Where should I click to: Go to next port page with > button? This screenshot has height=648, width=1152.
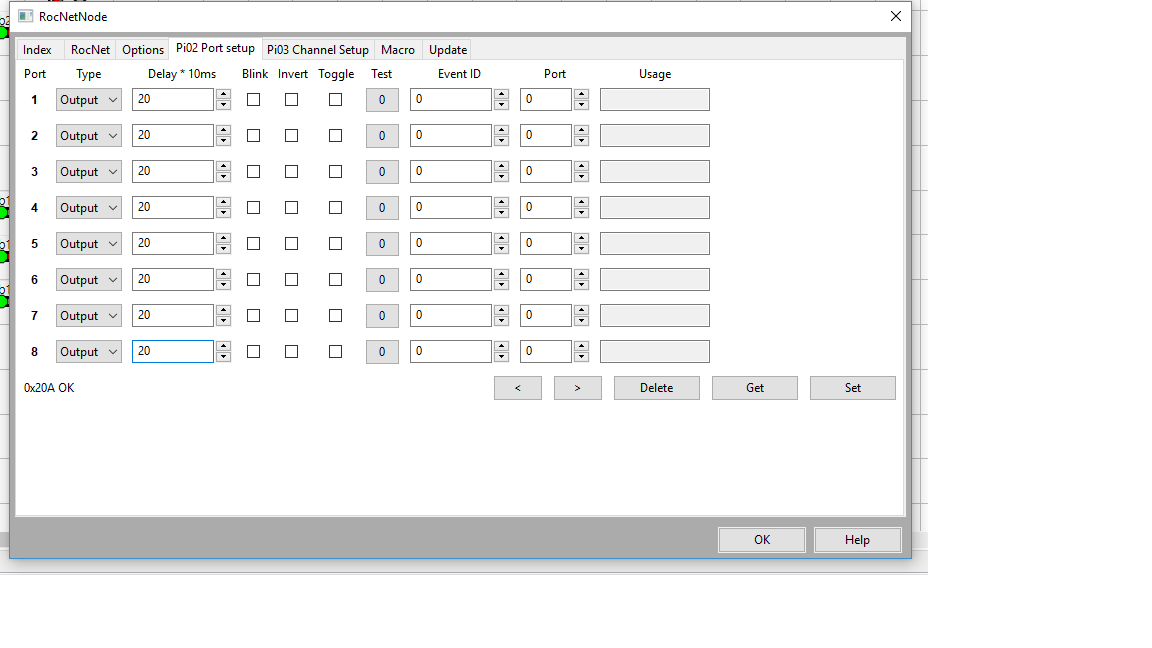click(577, 388)
